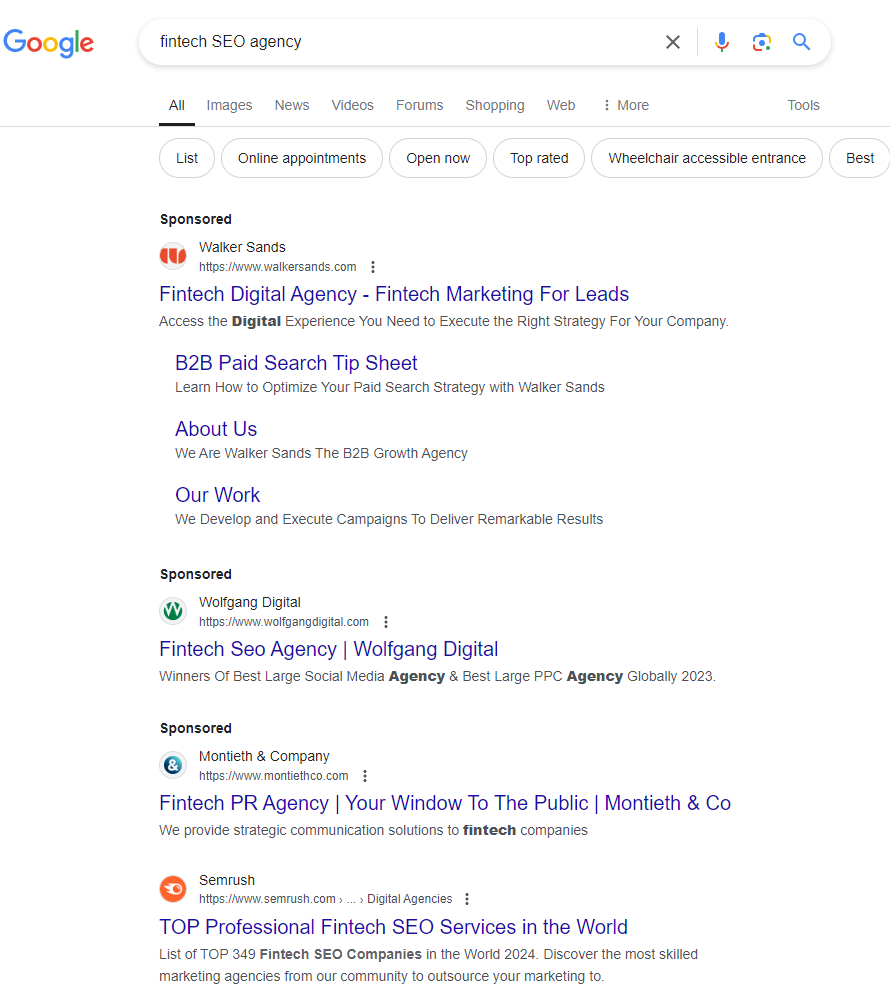Open Google Lens image search
890x998 pixels.
point(761,42)
